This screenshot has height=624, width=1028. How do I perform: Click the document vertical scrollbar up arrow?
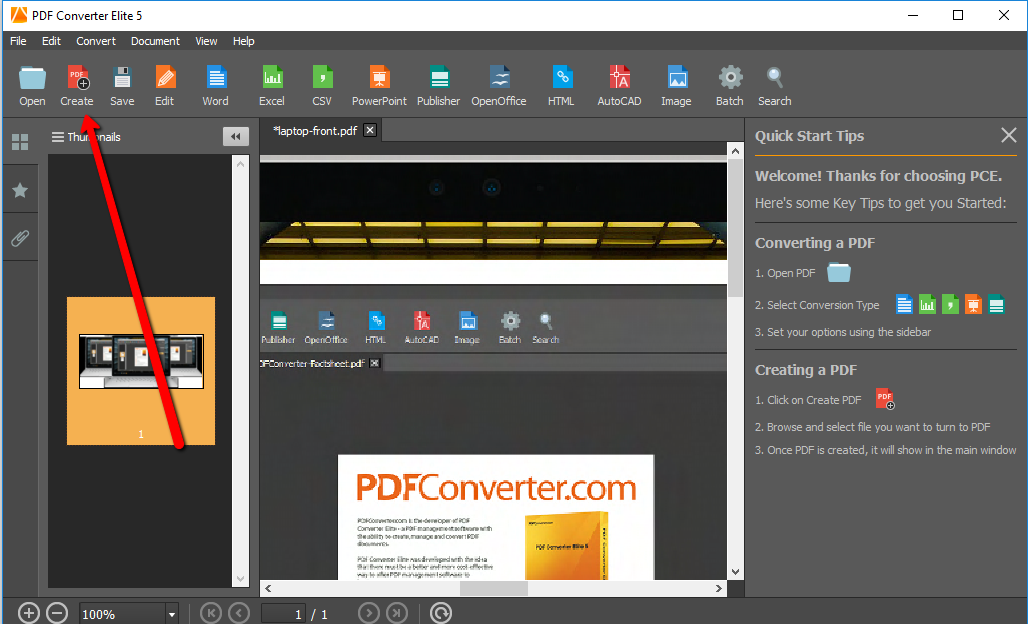(736, 151)
